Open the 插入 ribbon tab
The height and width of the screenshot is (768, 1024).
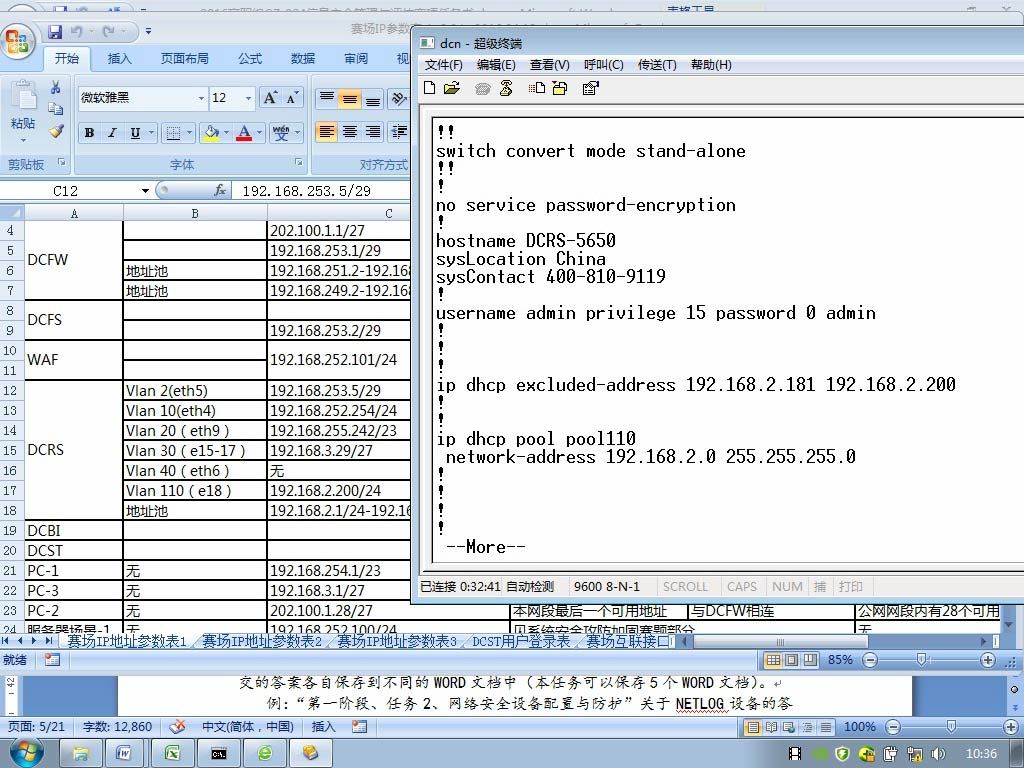click(119, 59)
